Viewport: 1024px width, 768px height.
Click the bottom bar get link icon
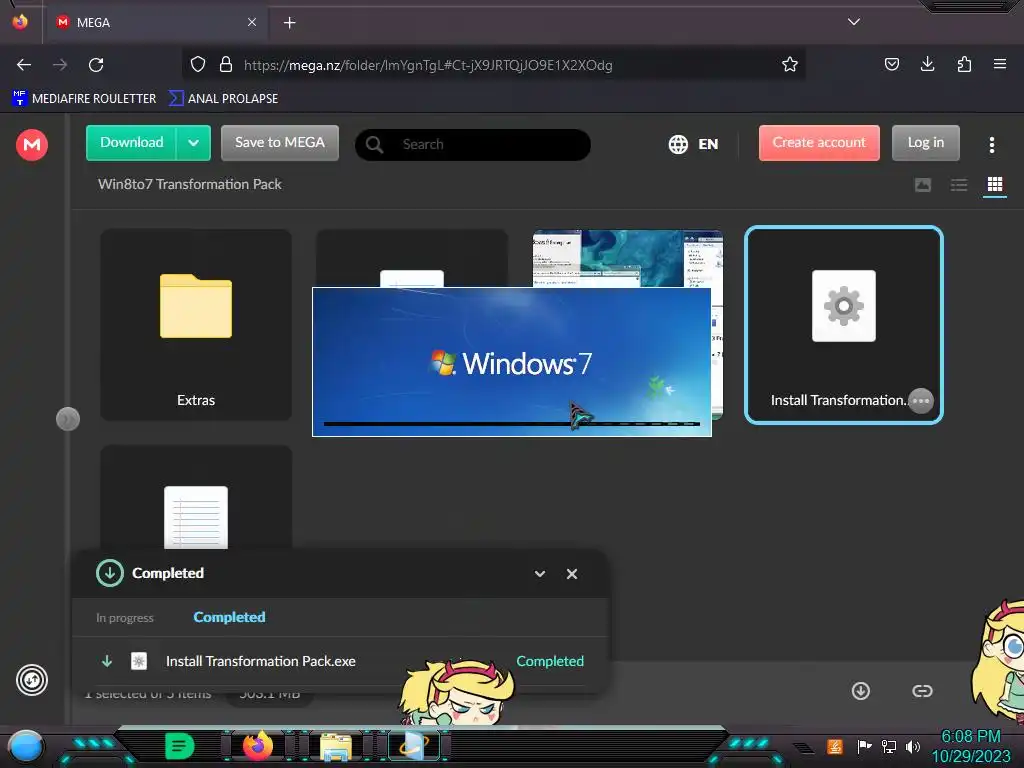[x=922, y=691]
